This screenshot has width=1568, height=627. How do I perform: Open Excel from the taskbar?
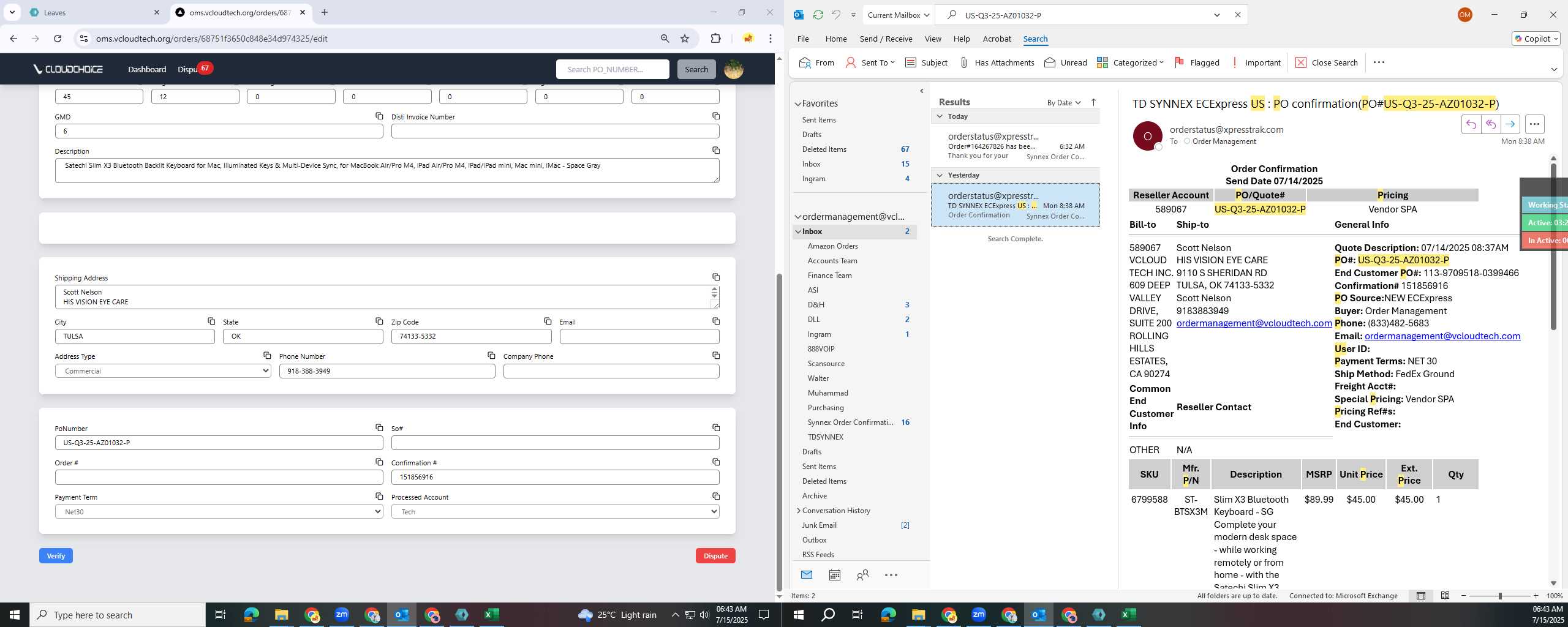(x=491, y=615)
